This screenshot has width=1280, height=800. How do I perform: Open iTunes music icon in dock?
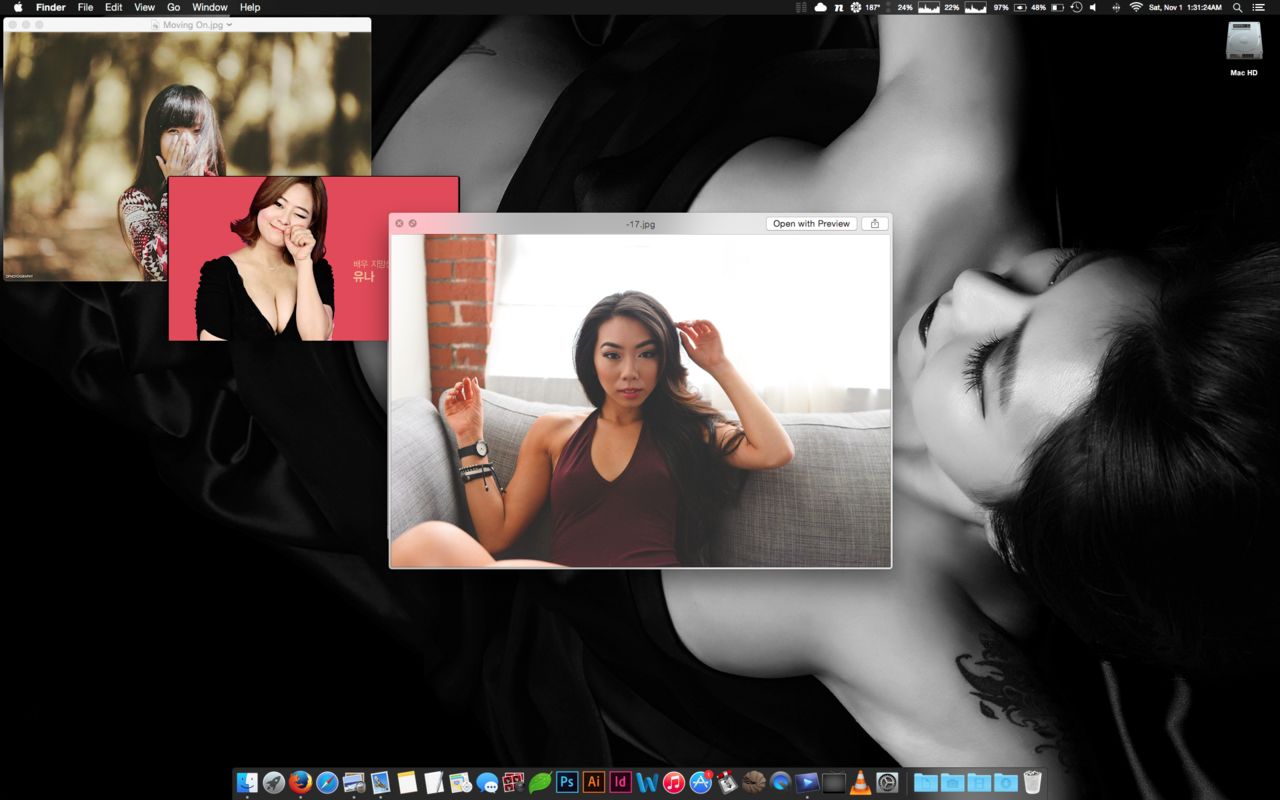point(674,782)
